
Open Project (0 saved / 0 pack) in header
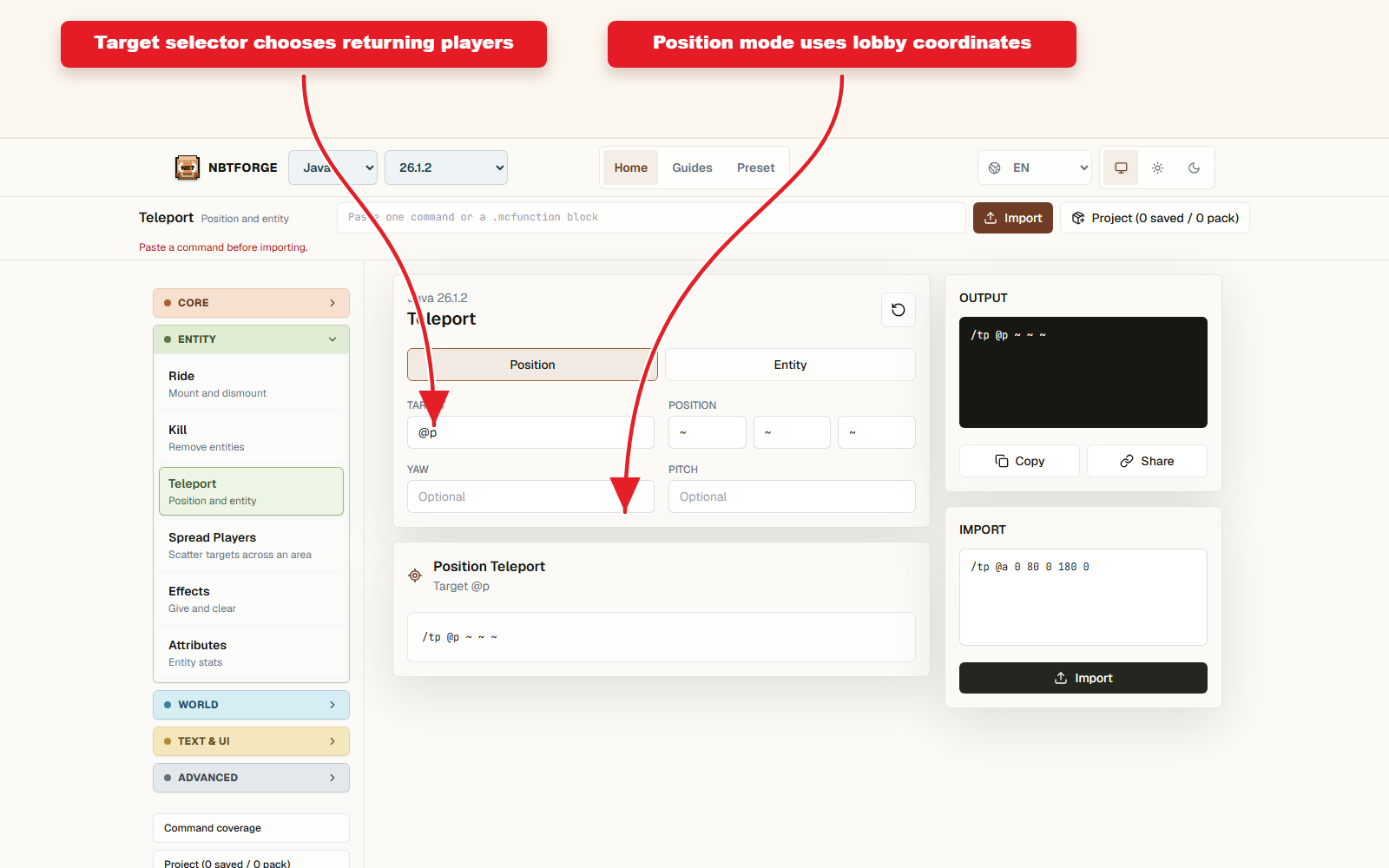[1155, 218]
